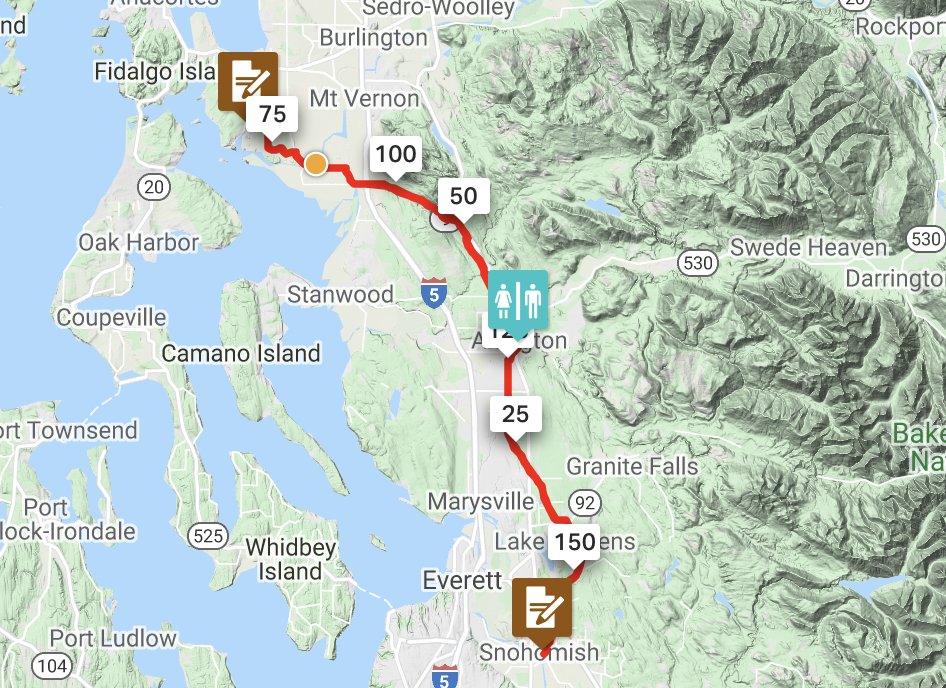Select the mile 75 distance marker

272,114
